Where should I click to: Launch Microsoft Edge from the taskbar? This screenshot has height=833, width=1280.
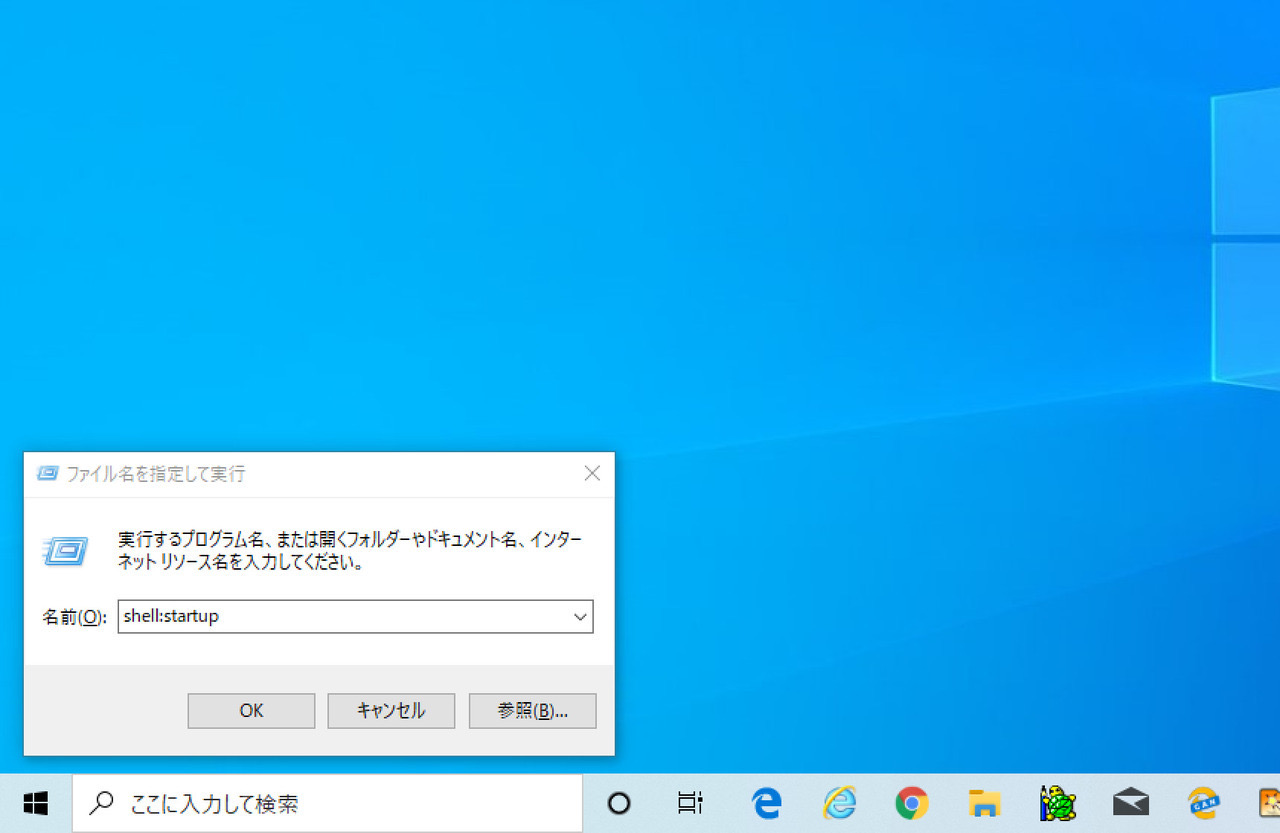coord(766,803)
